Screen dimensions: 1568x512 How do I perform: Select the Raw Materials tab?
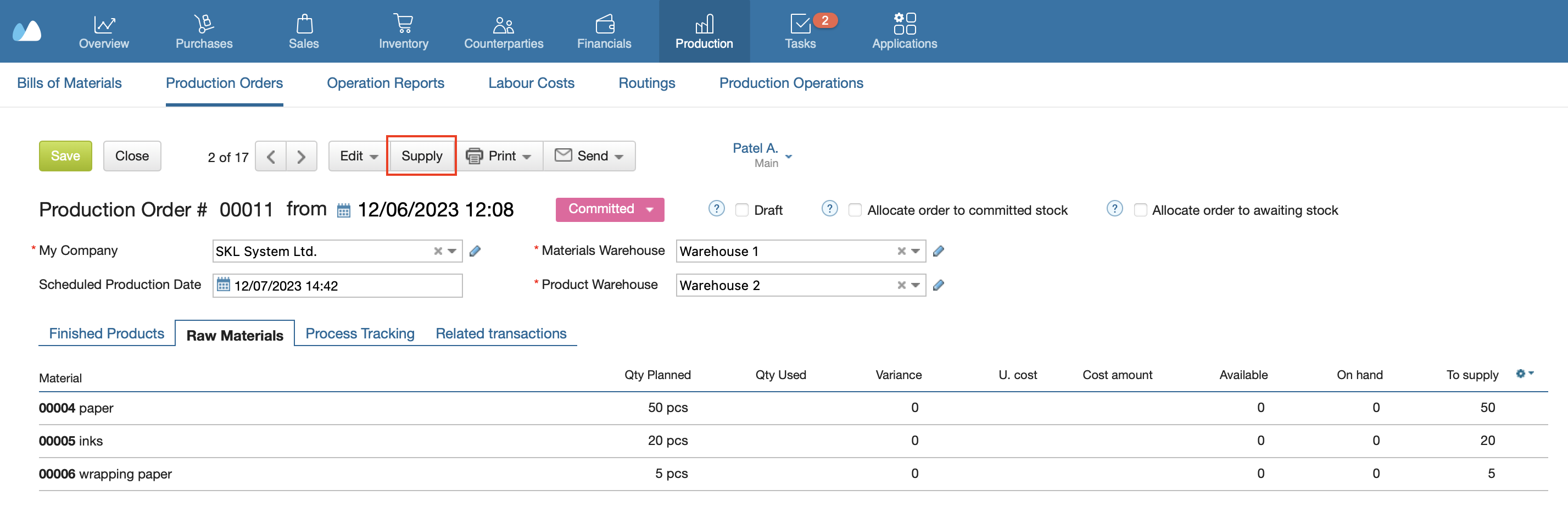(235, 335)
